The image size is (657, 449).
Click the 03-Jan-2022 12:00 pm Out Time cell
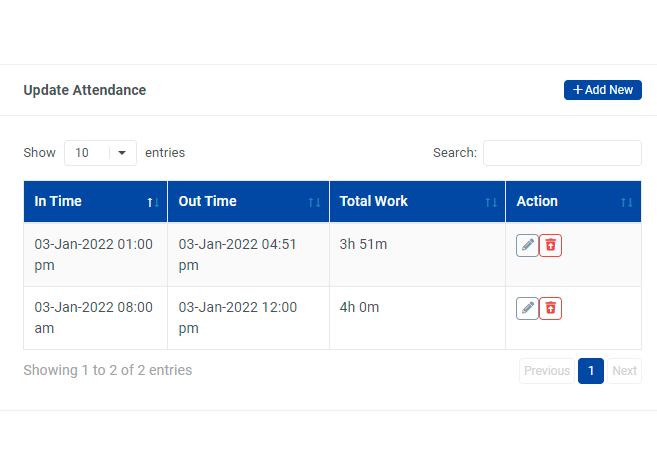(238, 317)
